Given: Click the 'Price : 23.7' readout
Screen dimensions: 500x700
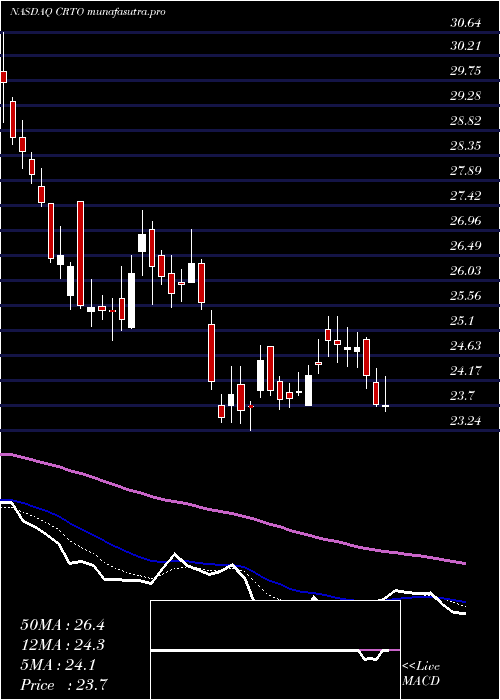Looking at the screenshot, I should pos(64,685).
